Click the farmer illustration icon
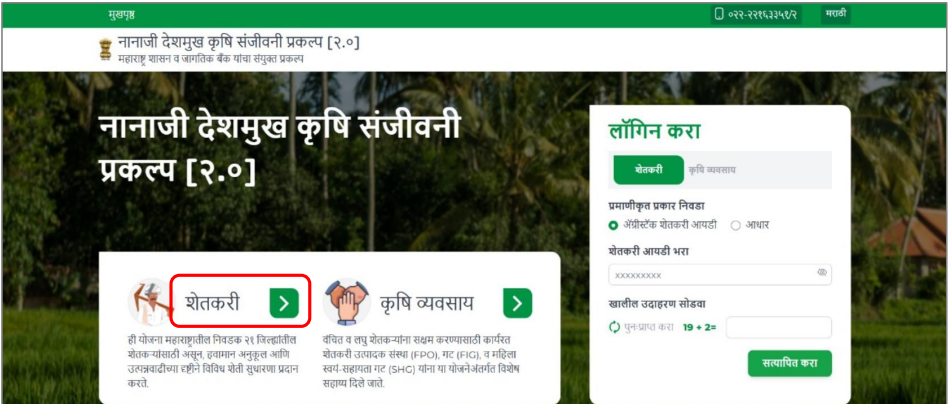The height and width of the screenshot is (404, 948). point(151,302)
